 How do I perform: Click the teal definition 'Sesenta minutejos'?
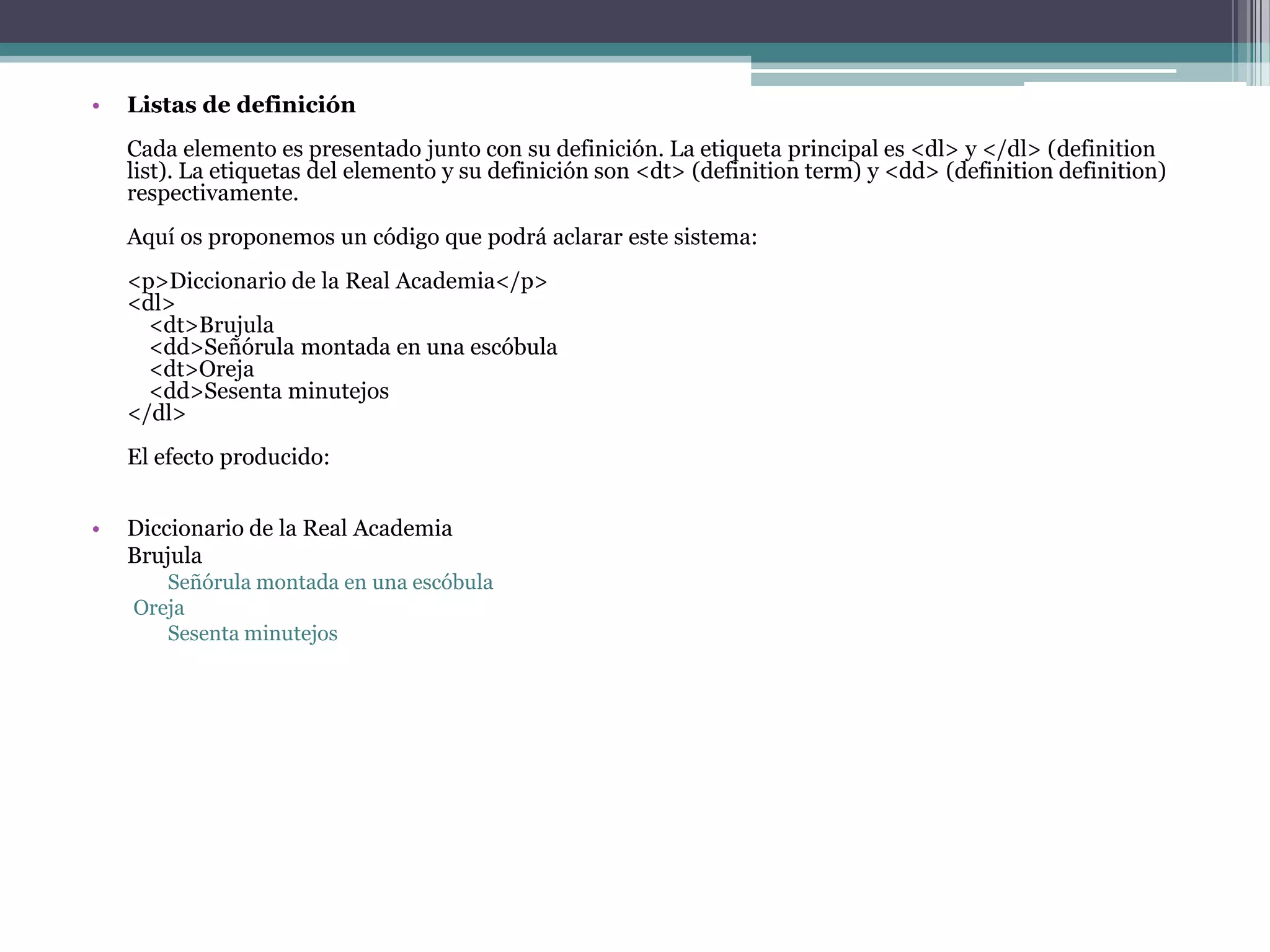pyautogui.click(x=252, y=633)
